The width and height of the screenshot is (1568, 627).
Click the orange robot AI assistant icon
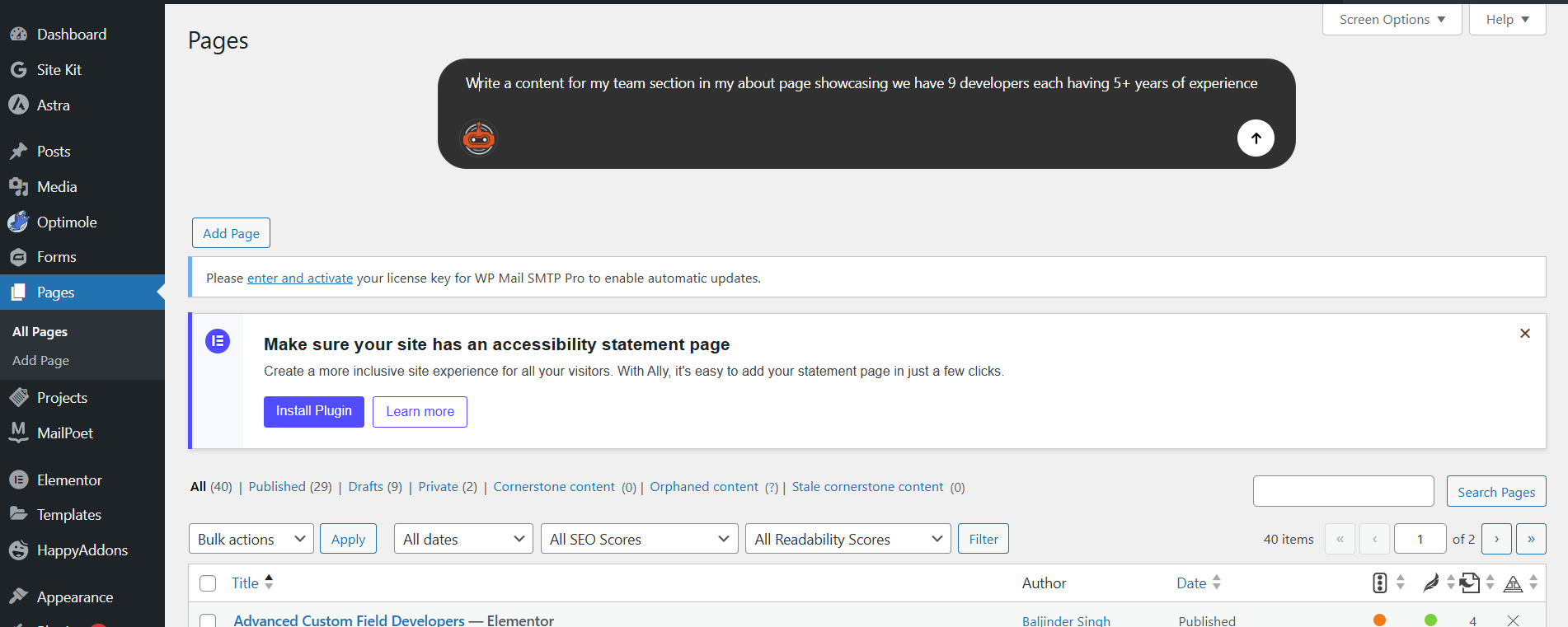479,138
